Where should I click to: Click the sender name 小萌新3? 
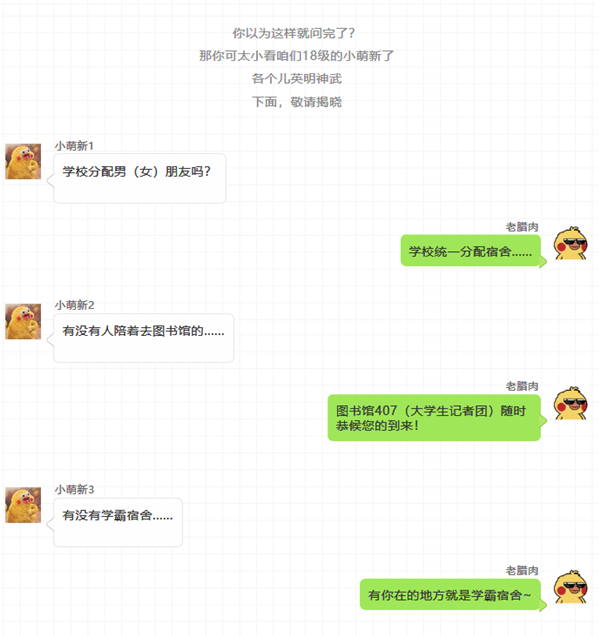74,490
